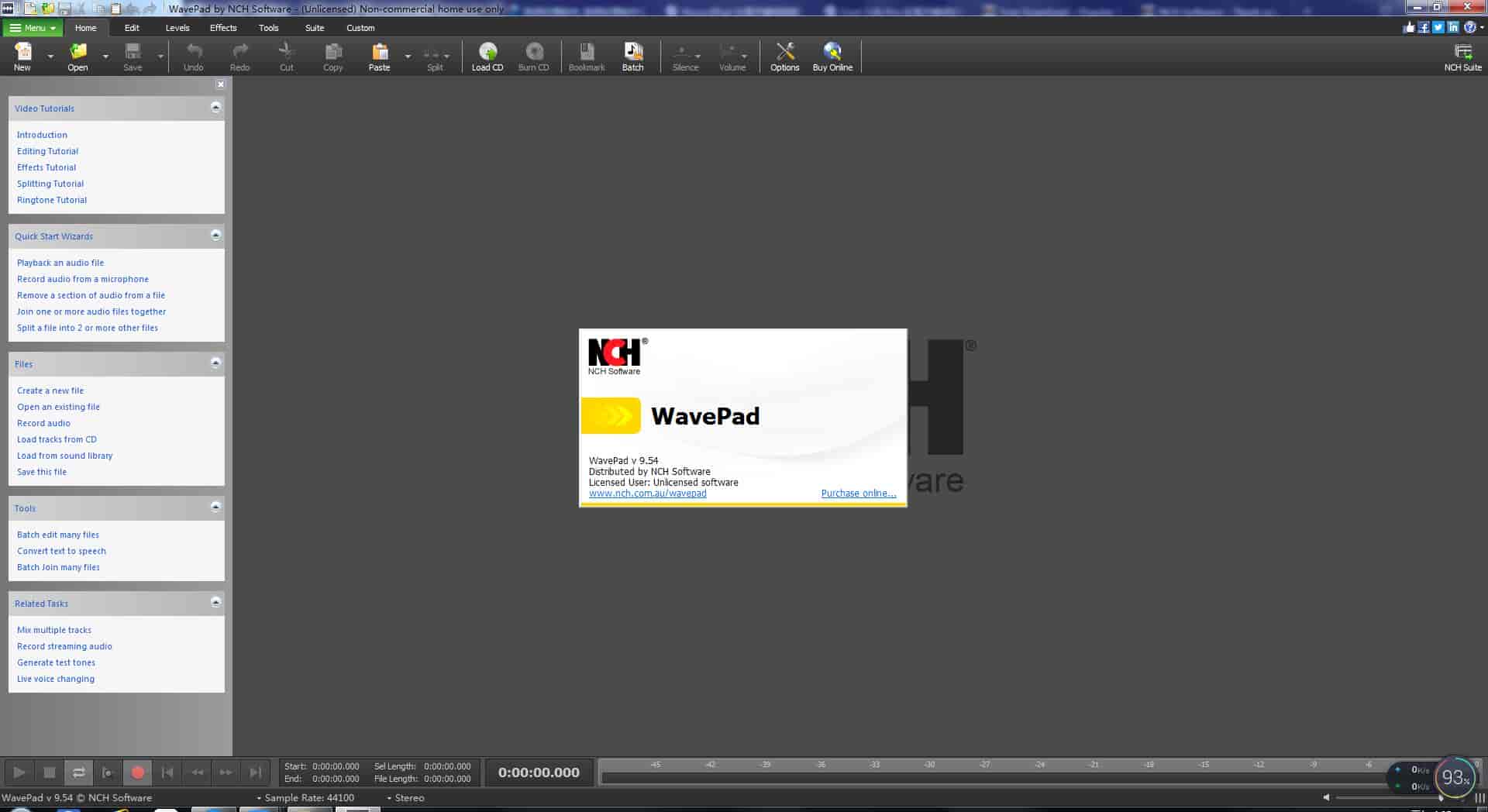Select the Silence tool icon
Viewport: 1488px width, 812px height.
(685, 56)
